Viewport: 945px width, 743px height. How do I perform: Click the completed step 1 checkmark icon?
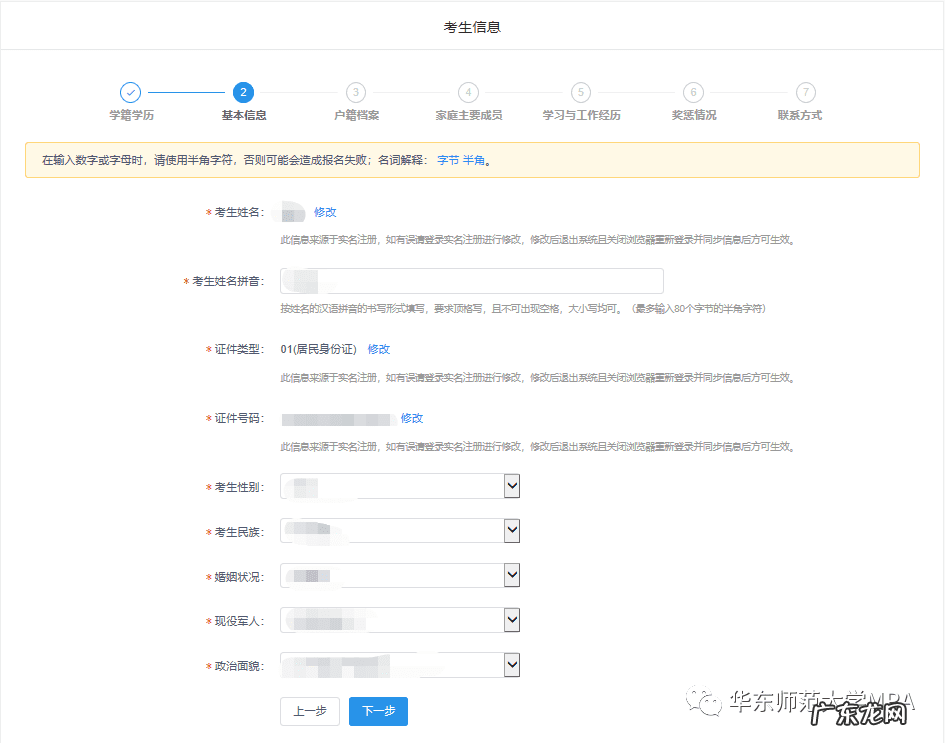[131, 92]
